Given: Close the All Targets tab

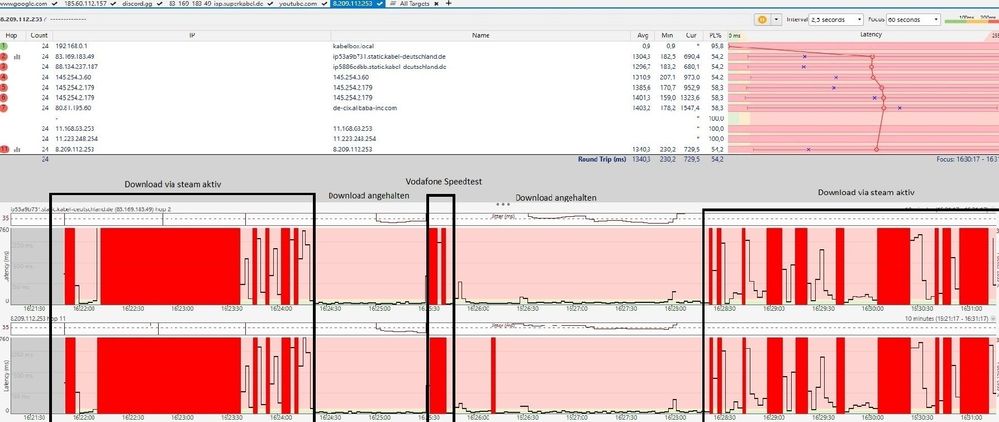Looking at the screenshot, I should click(x=436, y=4).
